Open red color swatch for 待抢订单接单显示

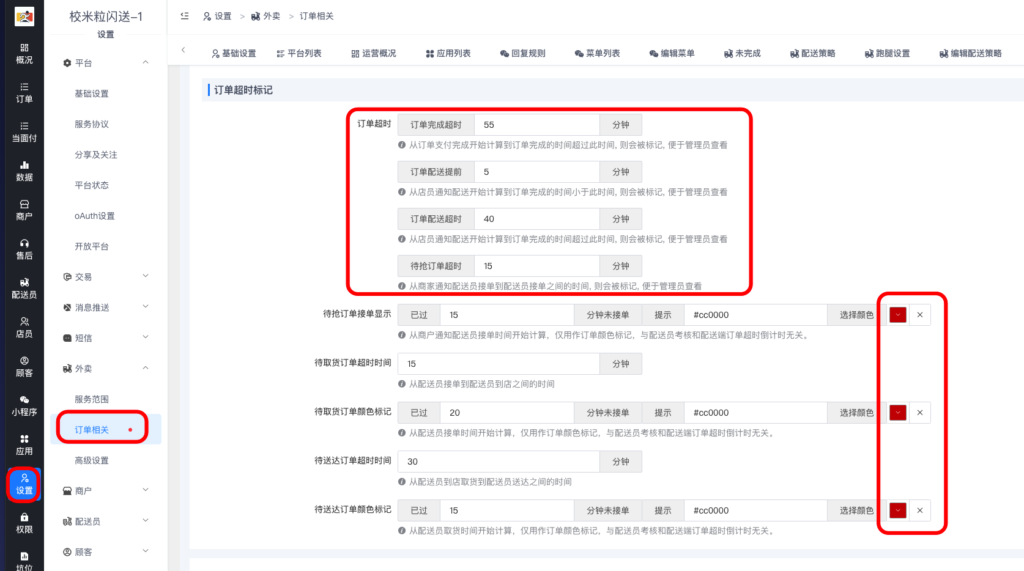coord(898,315)
